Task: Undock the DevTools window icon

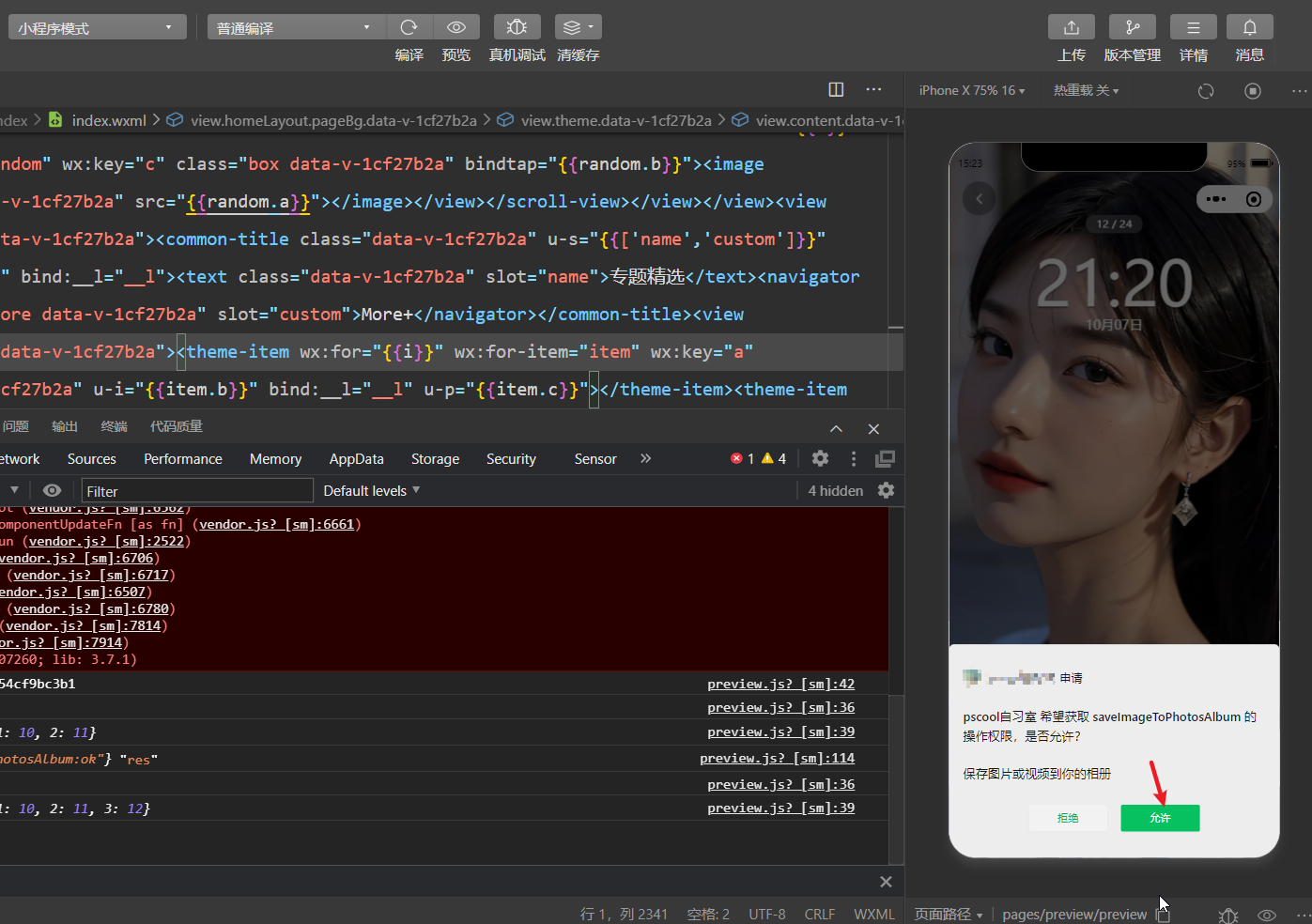Action: pyautogui.click(x=885, y=458)
